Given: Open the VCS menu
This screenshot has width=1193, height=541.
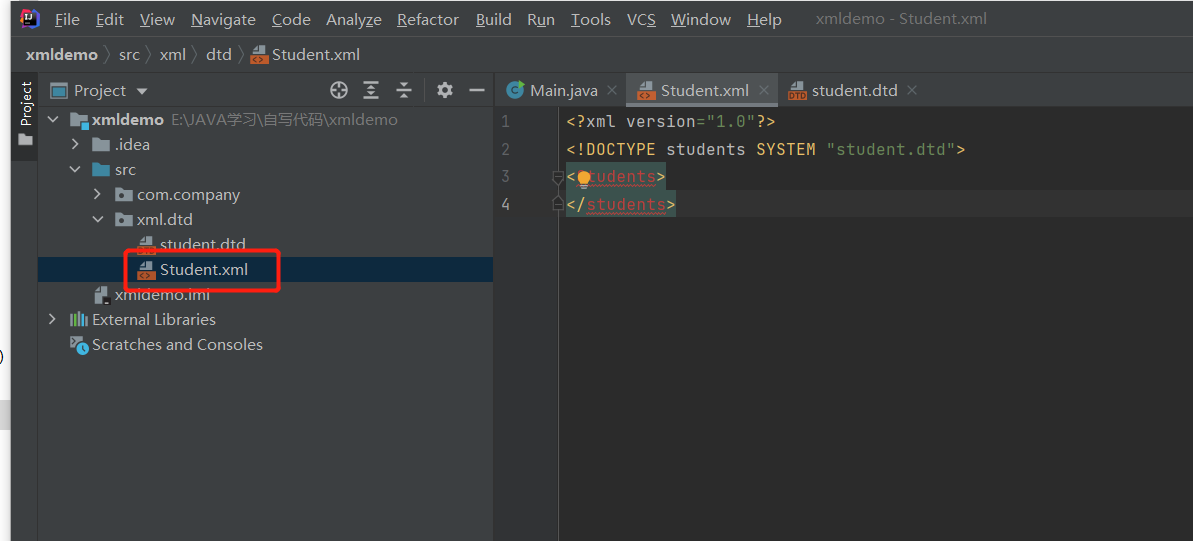Looking at the screenshot, I should pyautogui.click(x=641, y=20).
